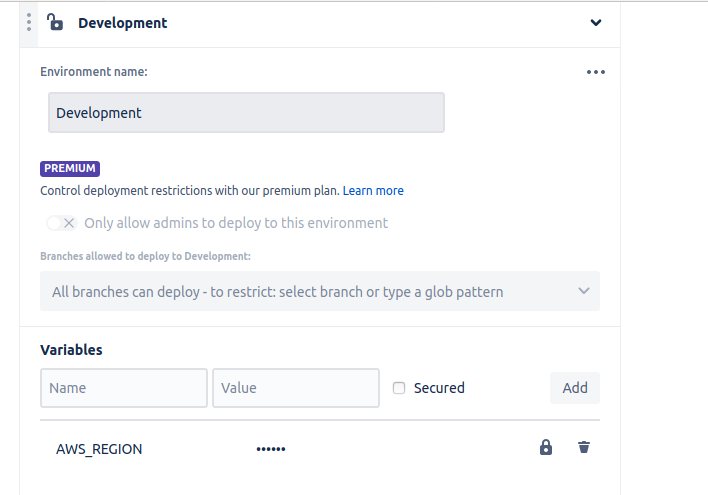Click the variable Value field
708x495 pixels.
pos(296,388)
